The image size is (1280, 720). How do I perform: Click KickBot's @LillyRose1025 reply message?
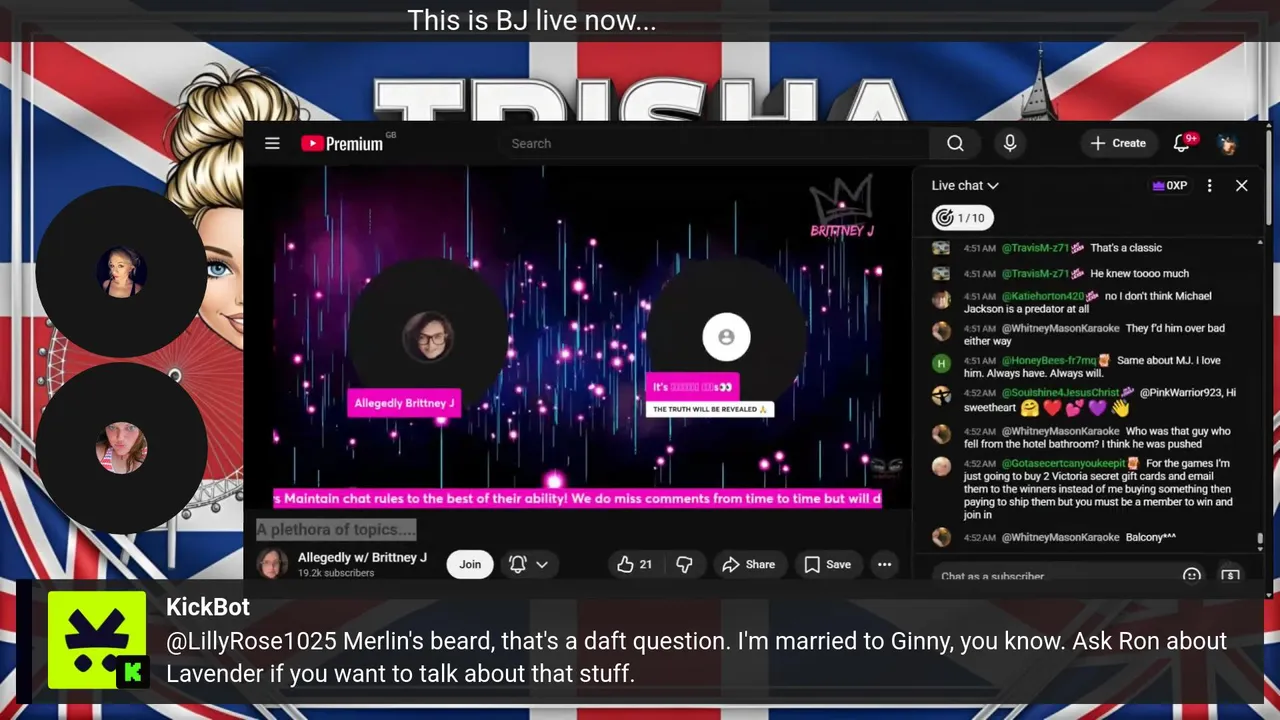(x=696, y=657)
